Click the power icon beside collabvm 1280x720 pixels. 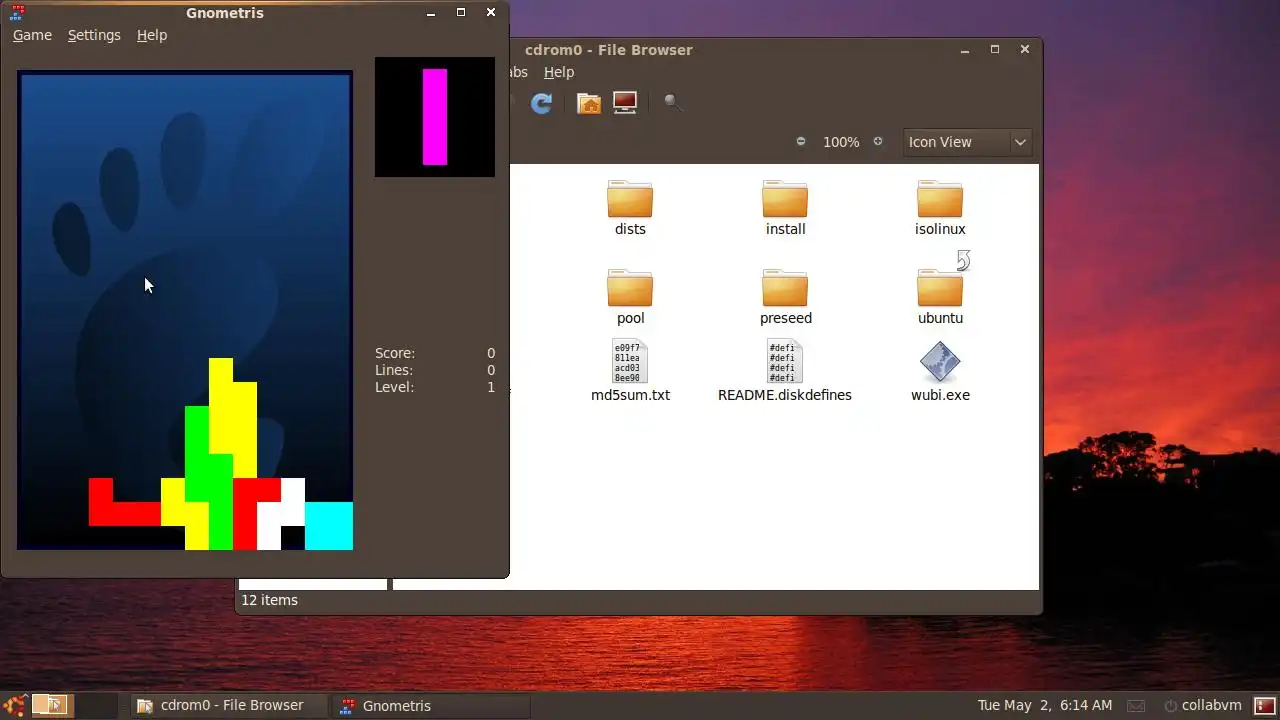click(x=1169, y=706)
